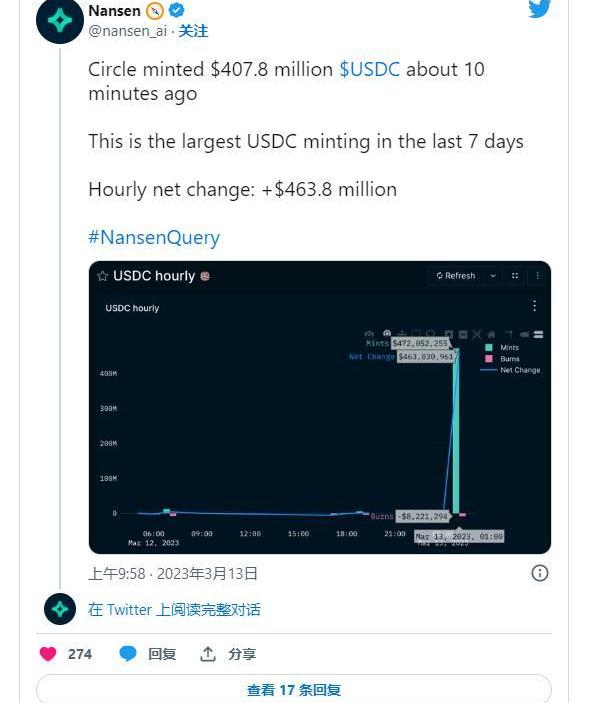Click the share upload icon
Viewport: 597px width, 703px height.
coord(208,654)
